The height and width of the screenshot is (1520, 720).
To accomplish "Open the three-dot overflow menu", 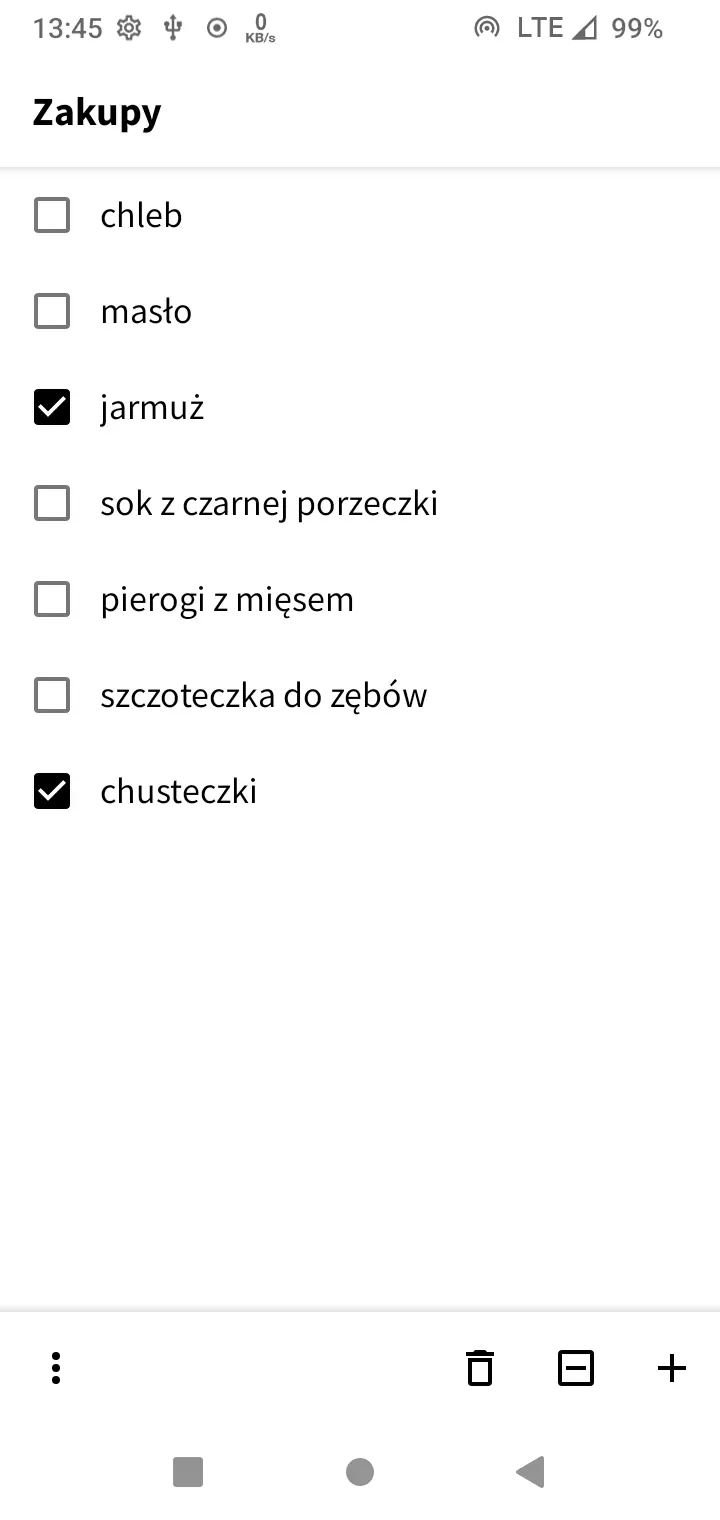I will [55, 1367].
